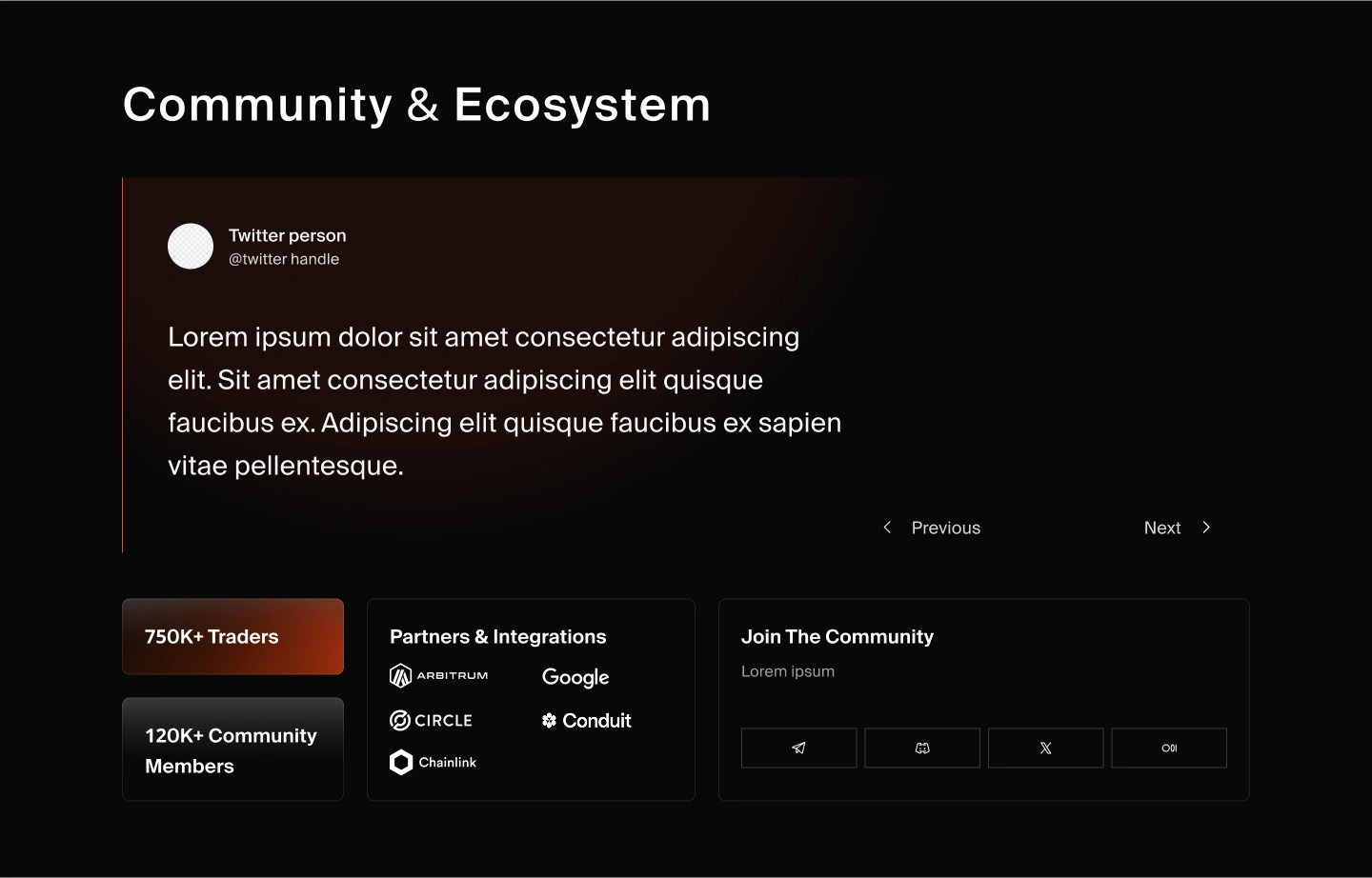Viewport: 1372px width, 878px height.
Task: Go to the Previous testimonial
Action: pos(945,528)
